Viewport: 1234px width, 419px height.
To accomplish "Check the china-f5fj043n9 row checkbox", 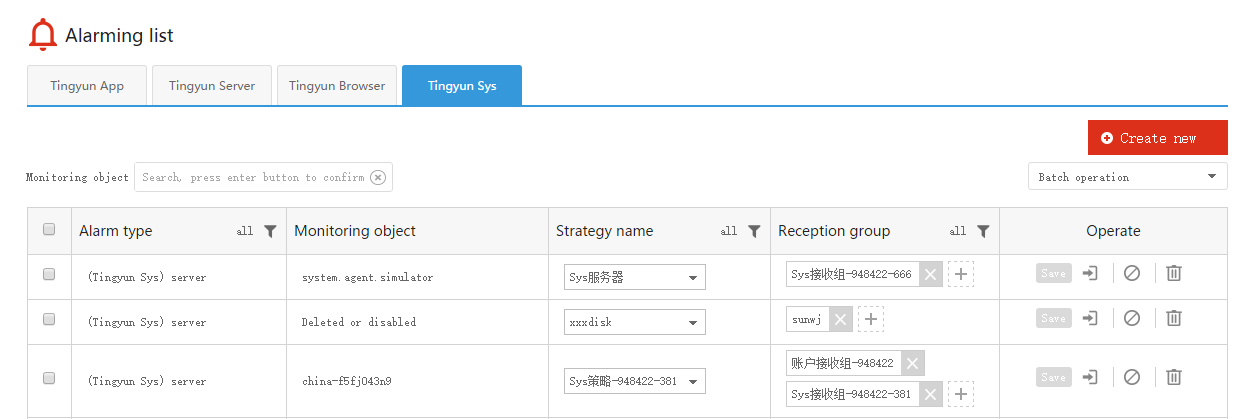I will (x=49, y=378).
